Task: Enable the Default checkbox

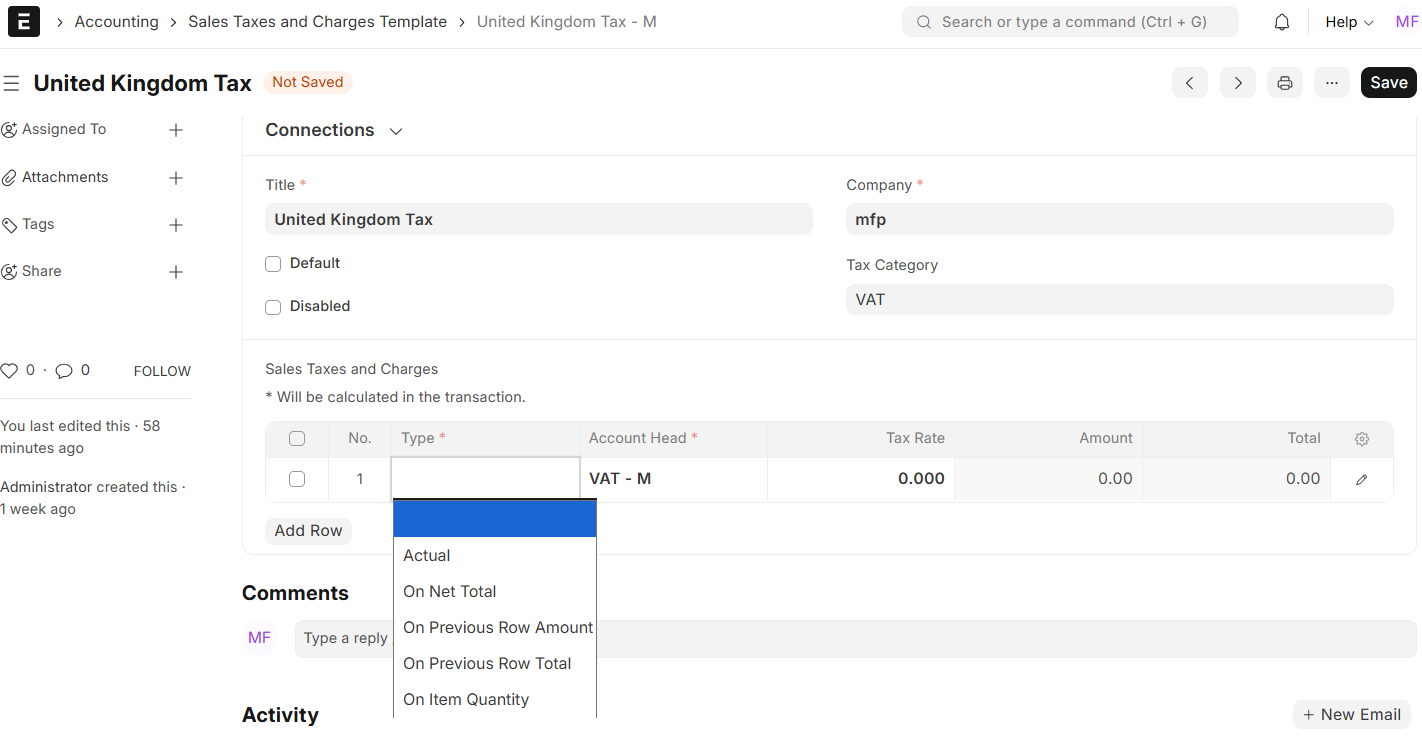Action: pyautogui.click(x=273, y=264)
